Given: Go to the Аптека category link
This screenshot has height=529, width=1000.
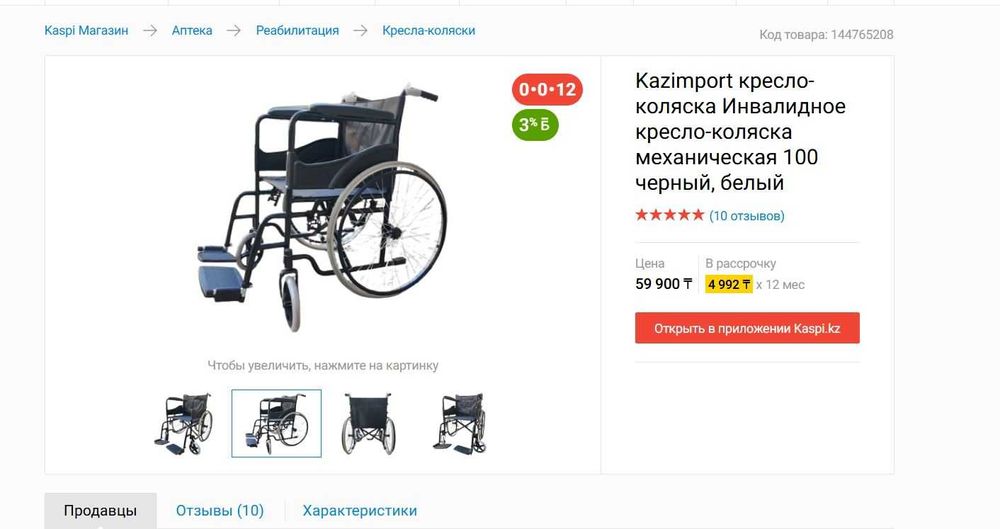Looking at the screenshot, I should point(192,31).
